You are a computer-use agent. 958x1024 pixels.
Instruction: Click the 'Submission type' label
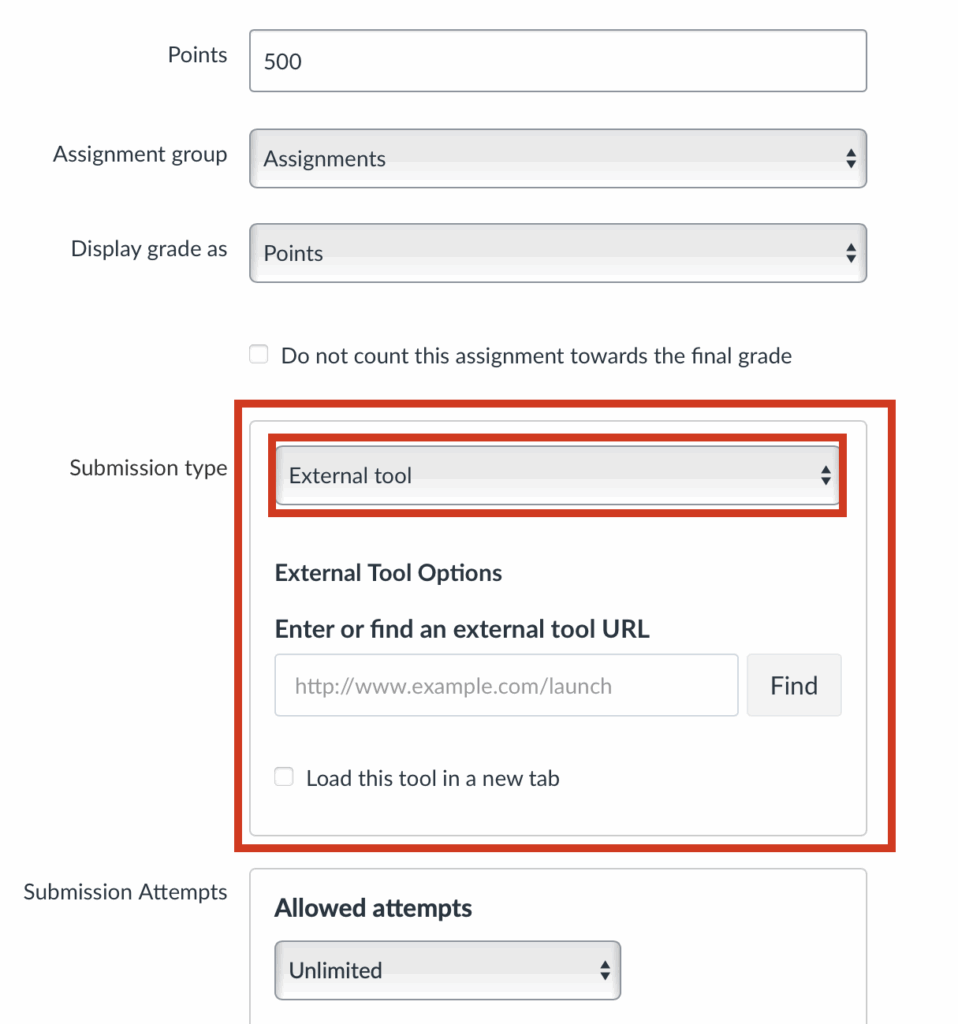pyautogui.click(x=148, y=467)
